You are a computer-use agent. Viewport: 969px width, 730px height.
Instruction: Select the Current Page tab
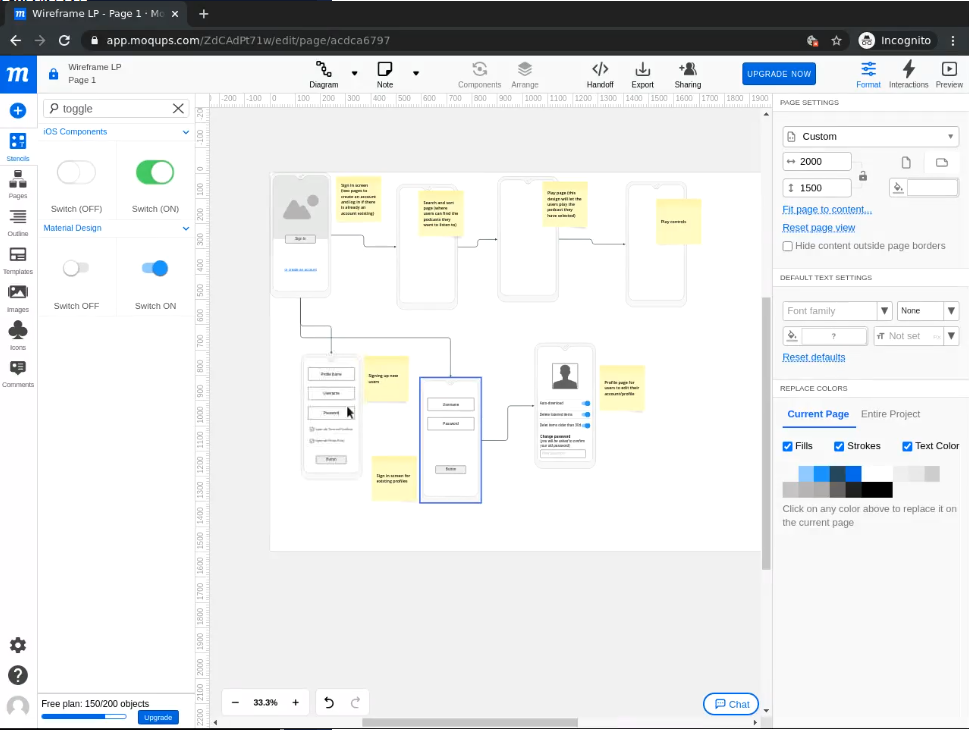point(817,414)
